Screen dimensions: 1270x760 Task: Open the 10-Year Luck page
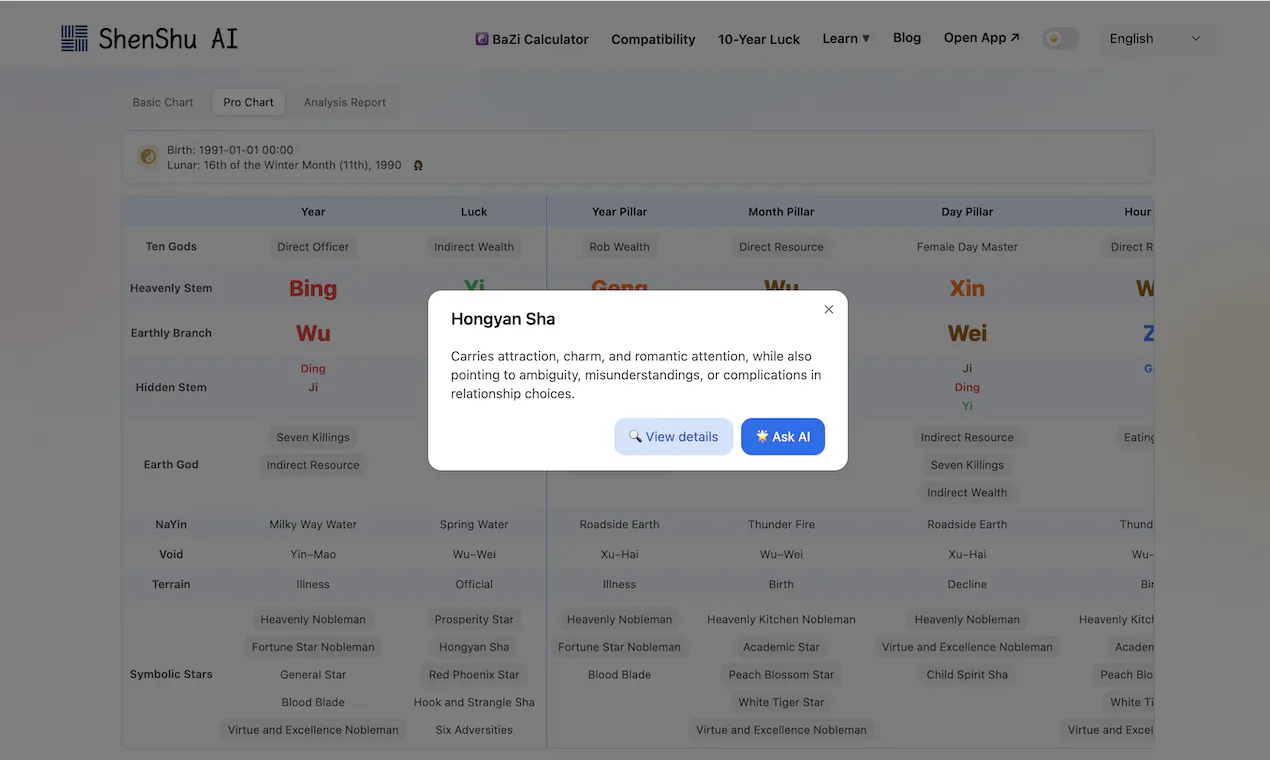tap(759, 39)
